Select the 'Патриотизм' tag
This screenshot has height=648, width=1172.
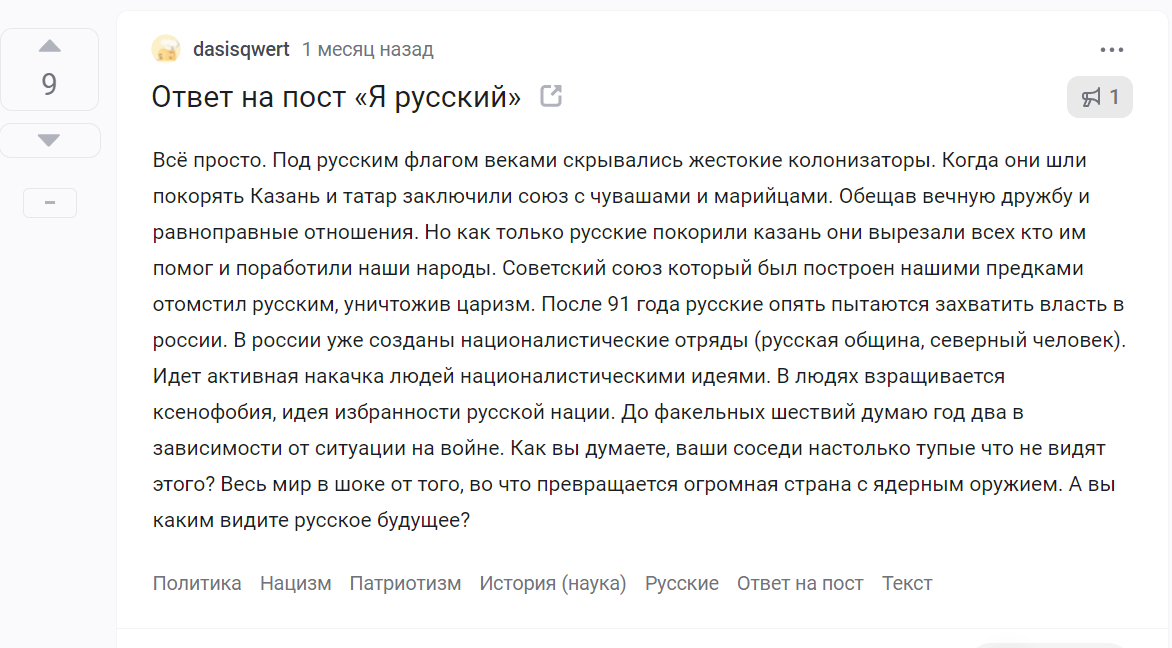coord(405,583)
